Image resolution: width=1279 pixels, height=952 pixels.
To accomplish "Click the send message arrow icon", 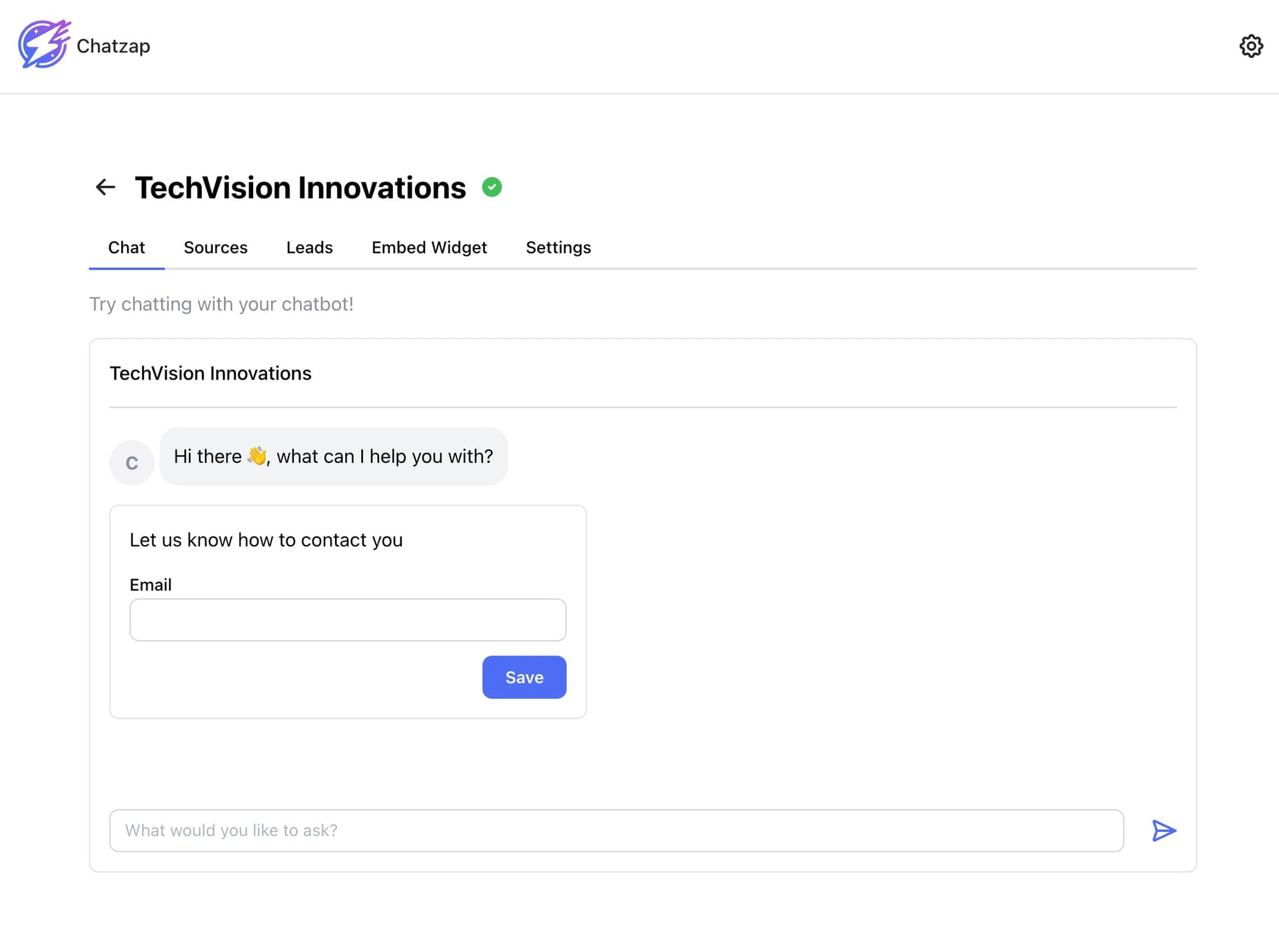I will coord(1163,830).
